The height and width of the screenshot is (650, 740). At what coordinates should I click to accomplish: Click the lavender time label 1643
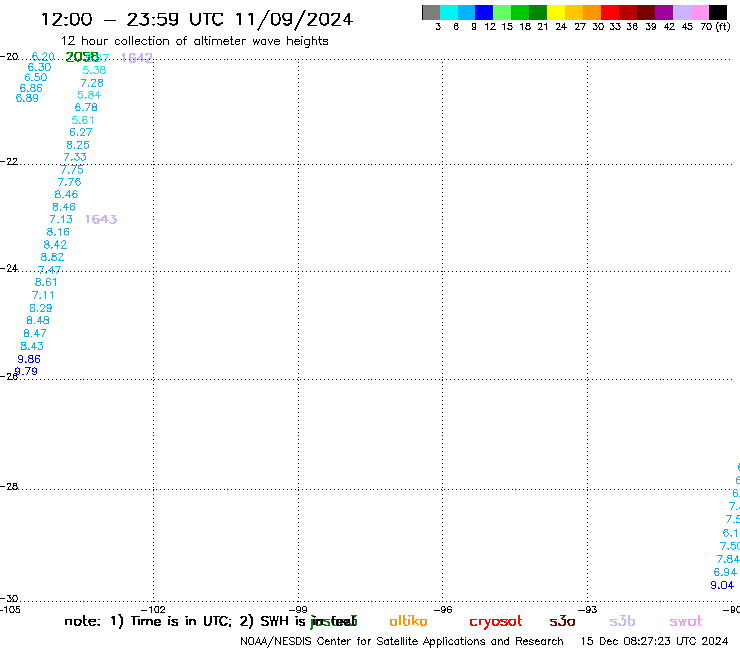[101, 219]
